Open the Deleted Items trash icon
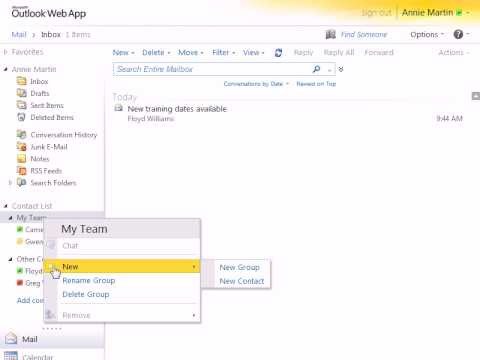This screenshot has height=360, width=480. tap(22, 117)
